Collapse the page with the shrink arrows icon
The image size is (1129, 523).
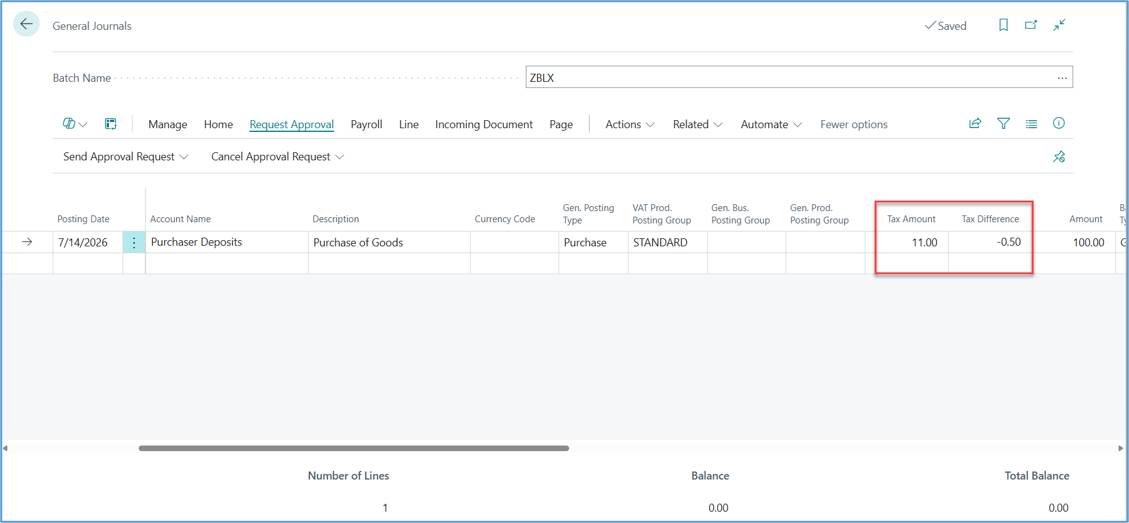[1058, 25]
